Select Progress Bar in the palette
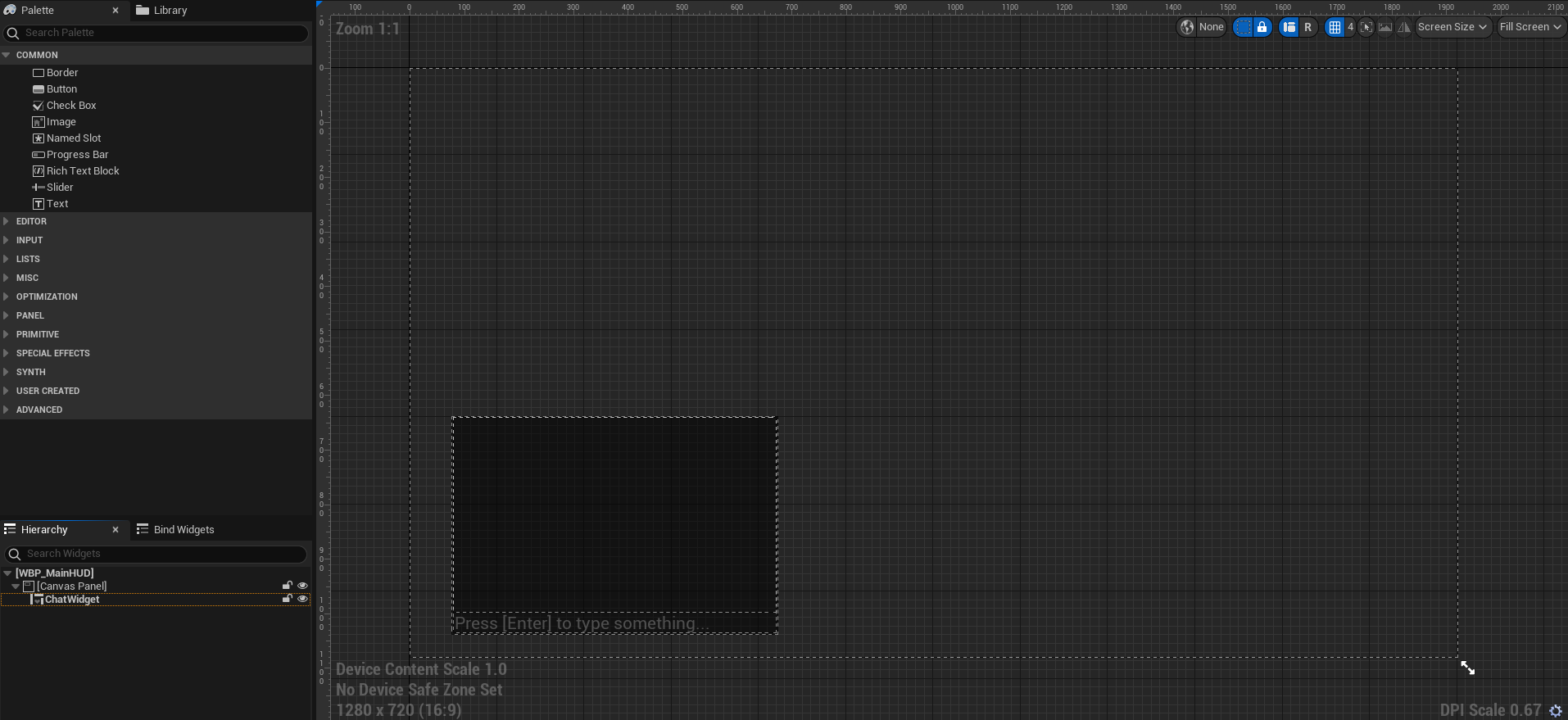Screen dimensions: 1568x720 [77, 155]
